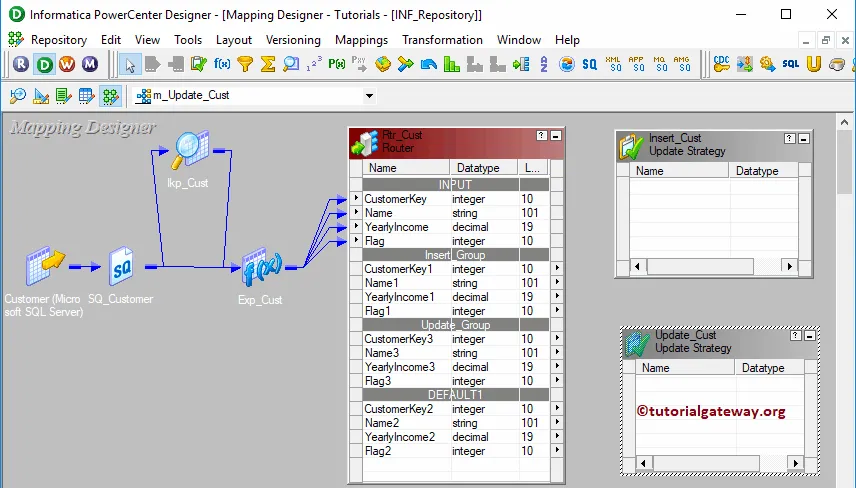Select the SQ_Customer source qualifier icon
The image size is (856, 488).
121,266
